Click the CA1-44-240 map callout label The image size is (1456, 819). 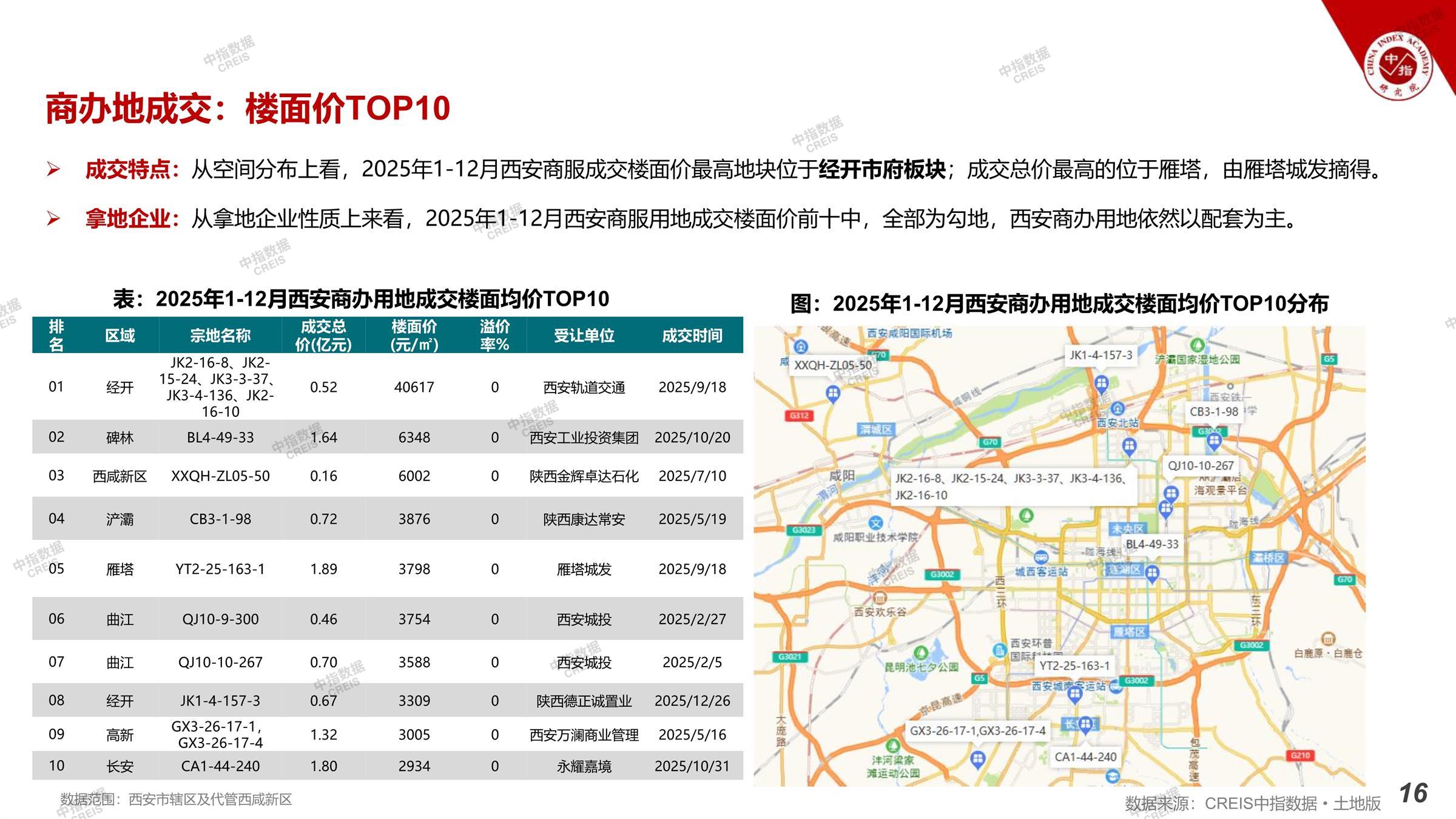[1085, 757]
